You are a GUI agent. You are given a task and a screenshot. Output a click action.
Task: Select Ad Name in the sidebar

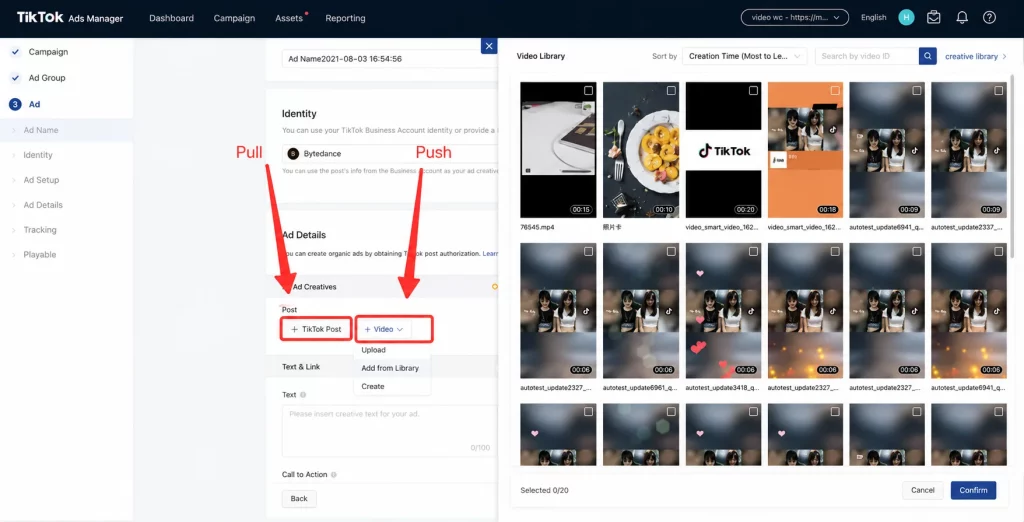(x=40, y=130)
